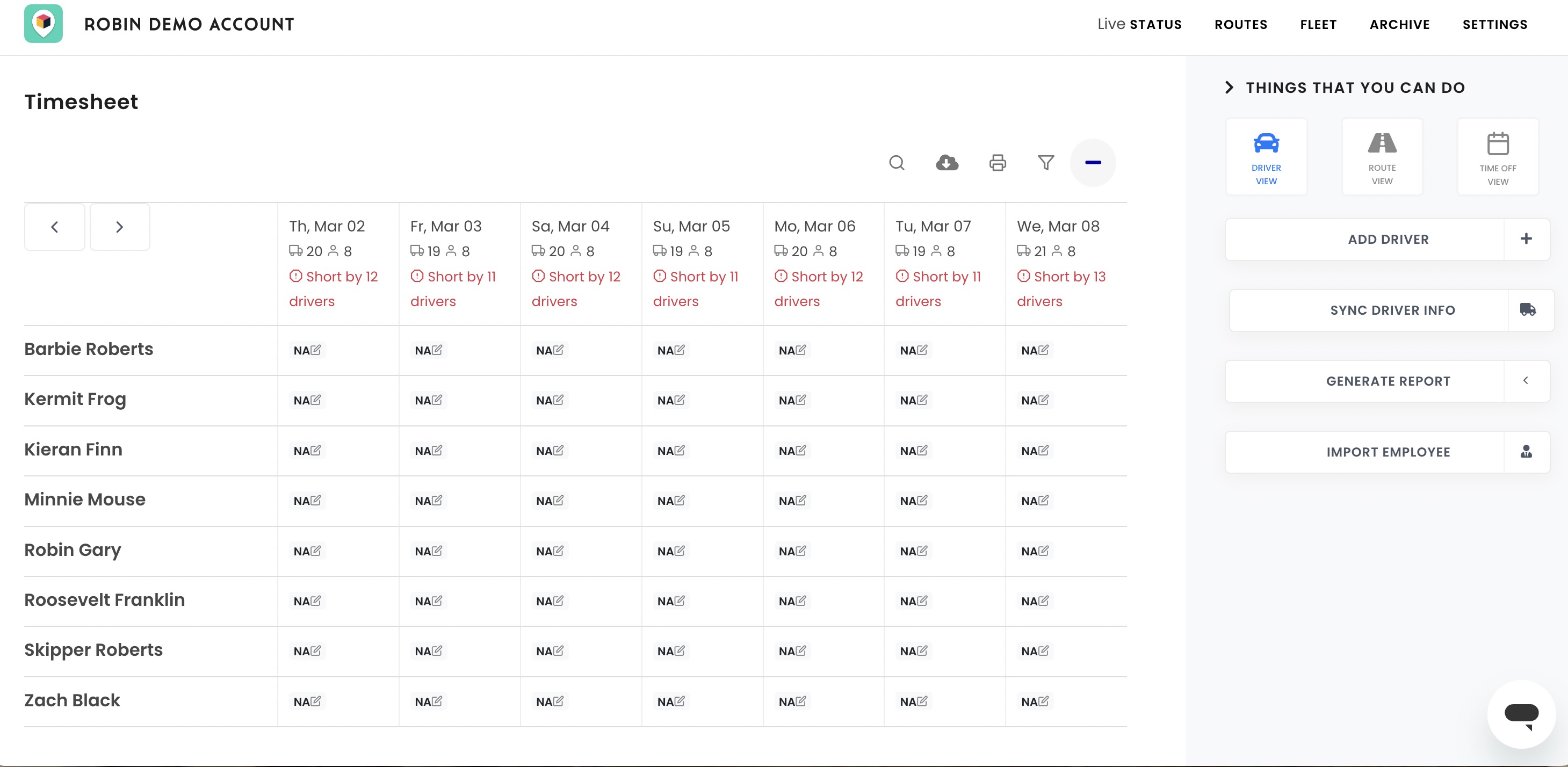
Task: Open driver Minnie Mouse
Action: coord(85,499)
